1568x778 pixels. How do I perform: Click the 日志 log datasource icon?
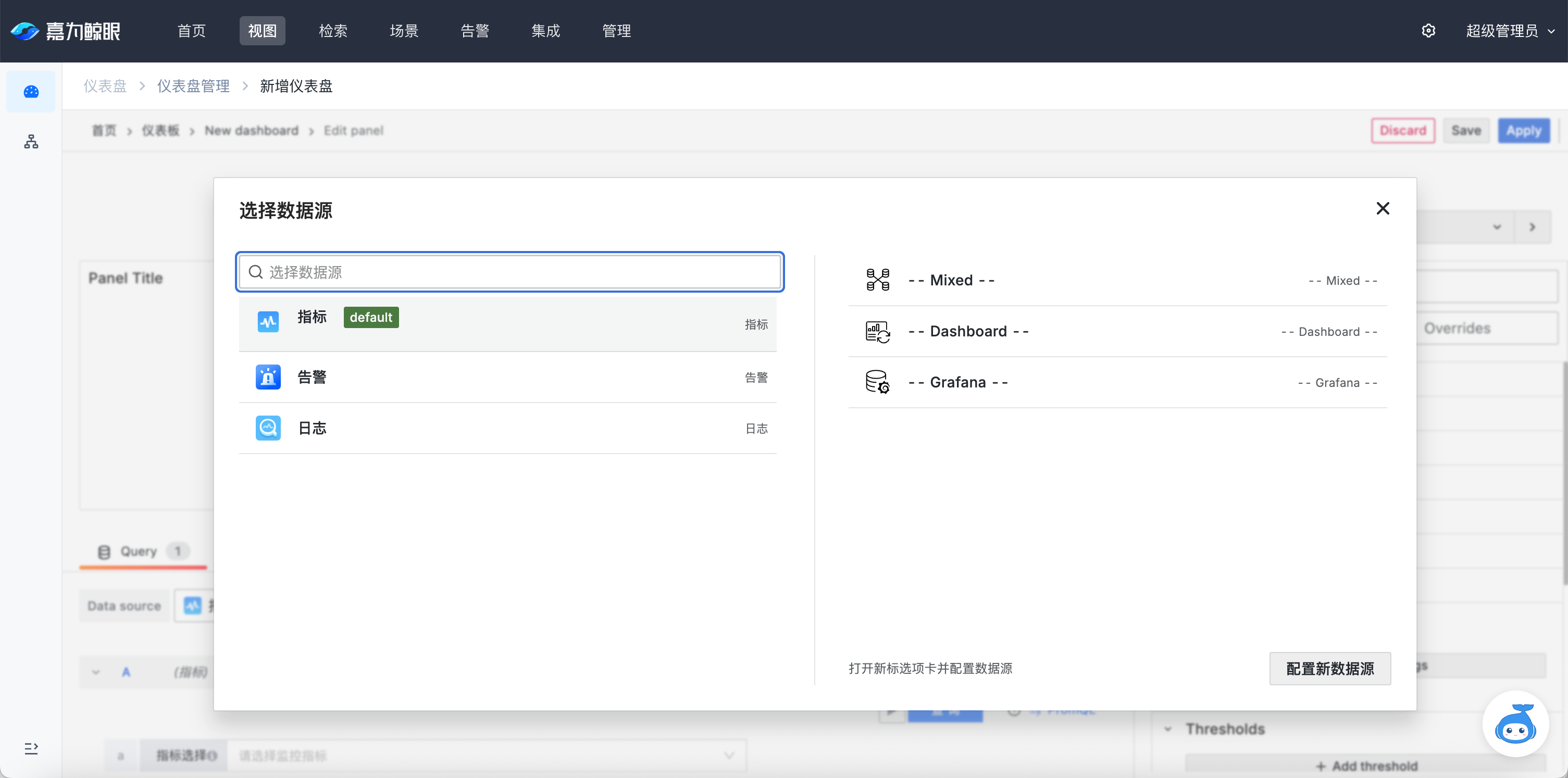[268, 428]
